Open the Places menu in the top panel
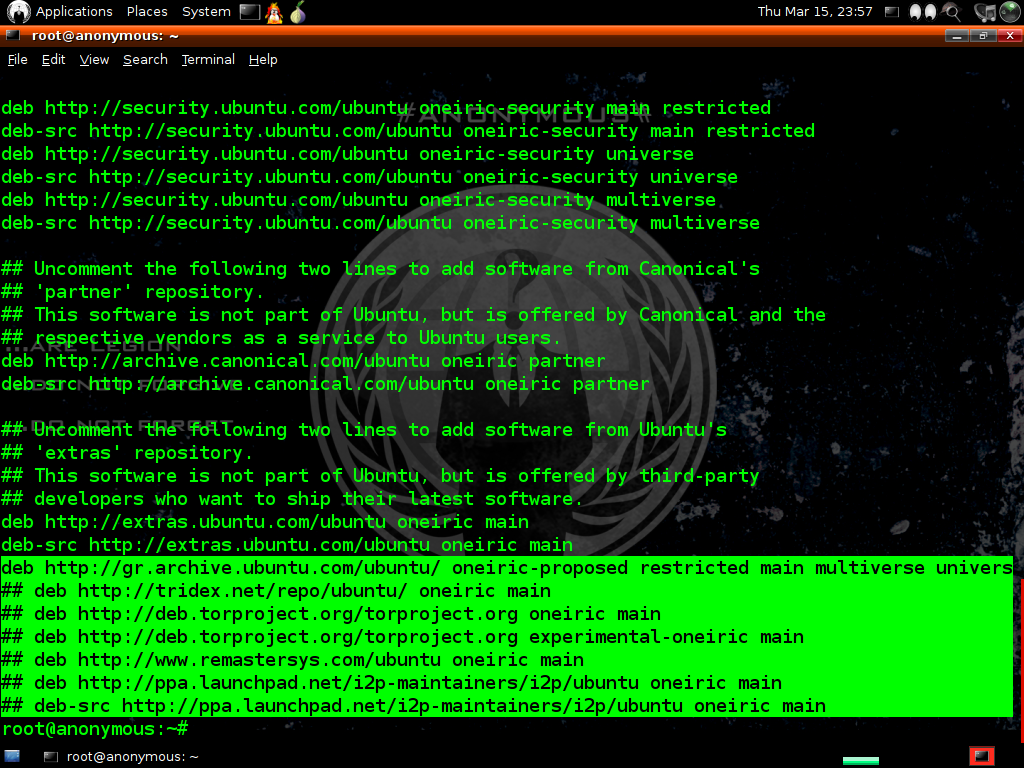The width and height of the screenshot is (1024, 768). [147, 12]
